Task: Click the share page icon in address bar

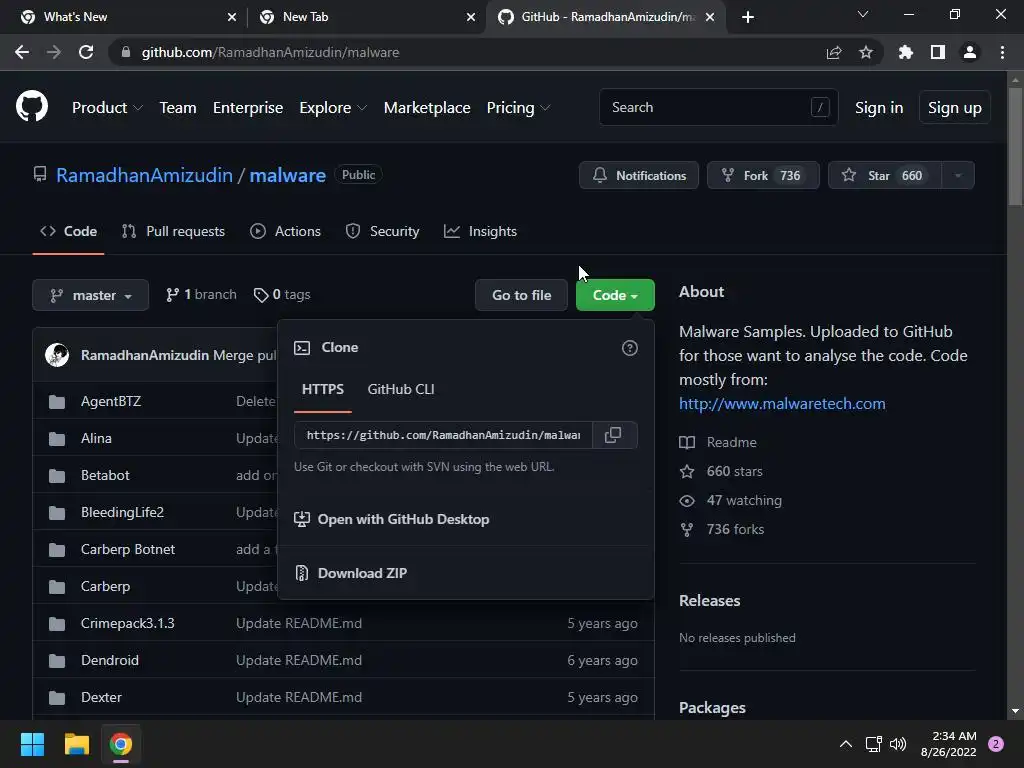Action: [x=834, y=52]
